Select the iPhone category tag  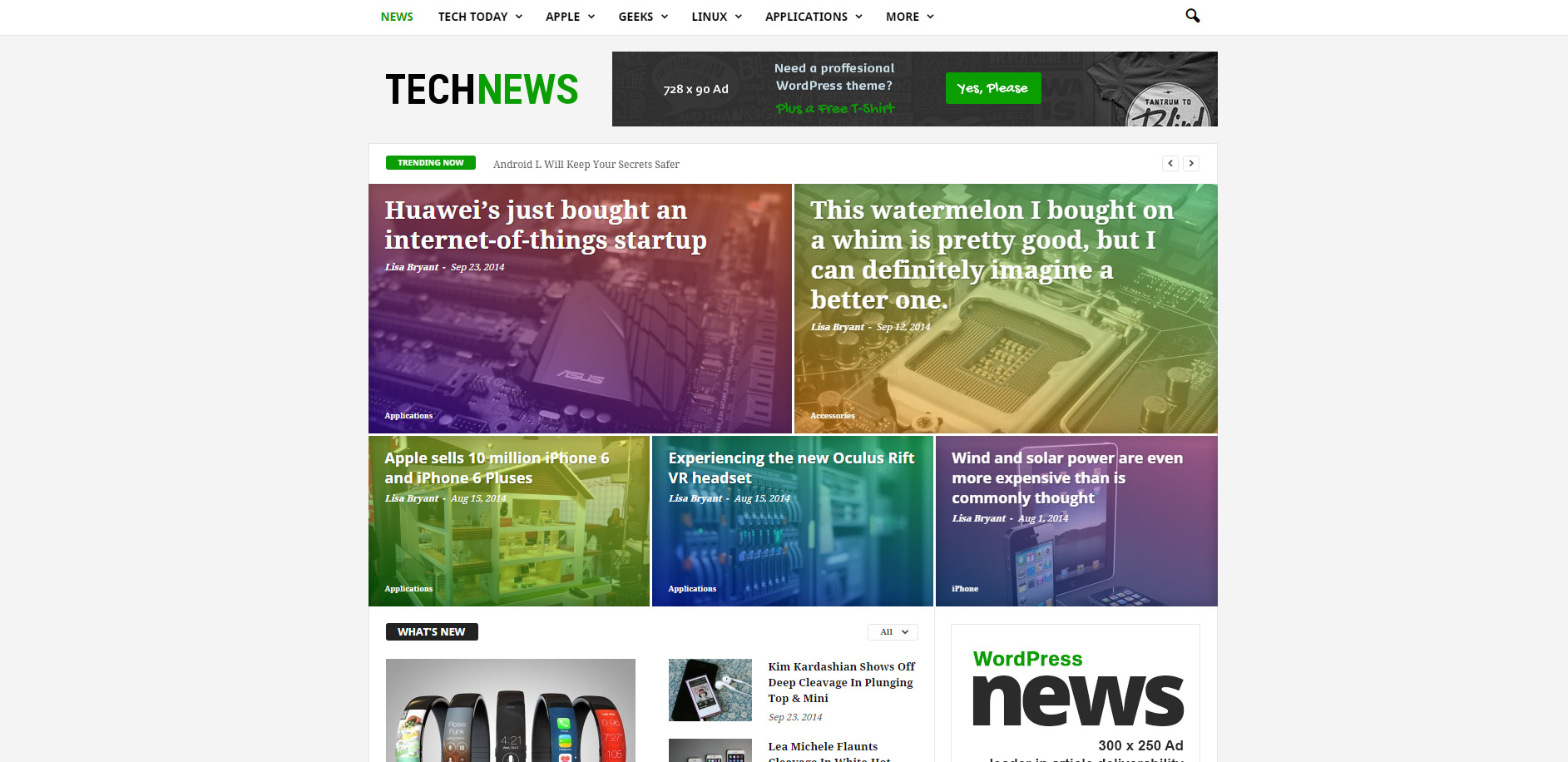click(x=965, y=588)
